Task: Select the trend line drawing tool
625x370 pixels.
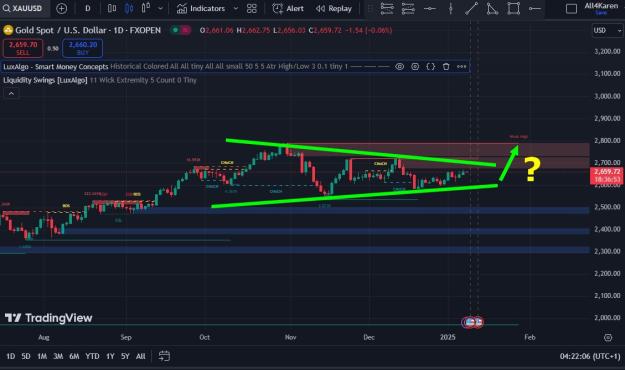Action: click(x=472, y=8)
